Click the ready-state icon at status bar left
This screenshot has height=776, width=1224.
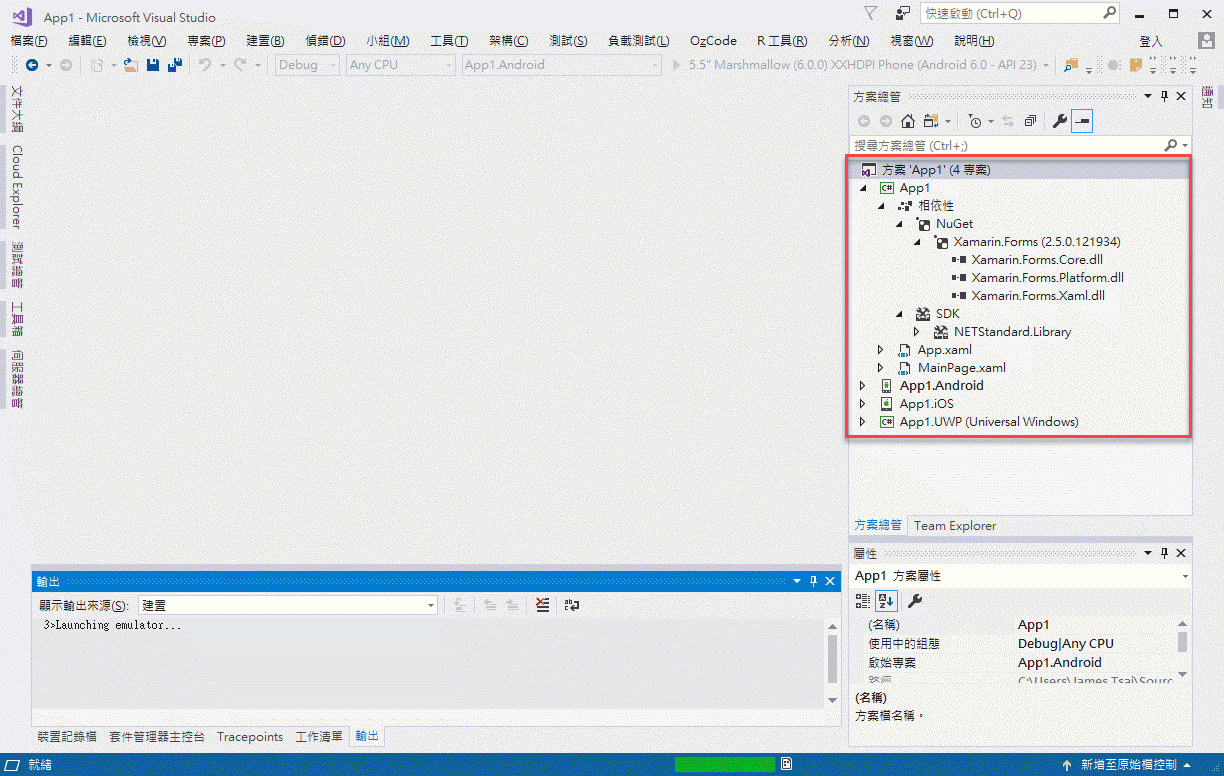point(14,764)
